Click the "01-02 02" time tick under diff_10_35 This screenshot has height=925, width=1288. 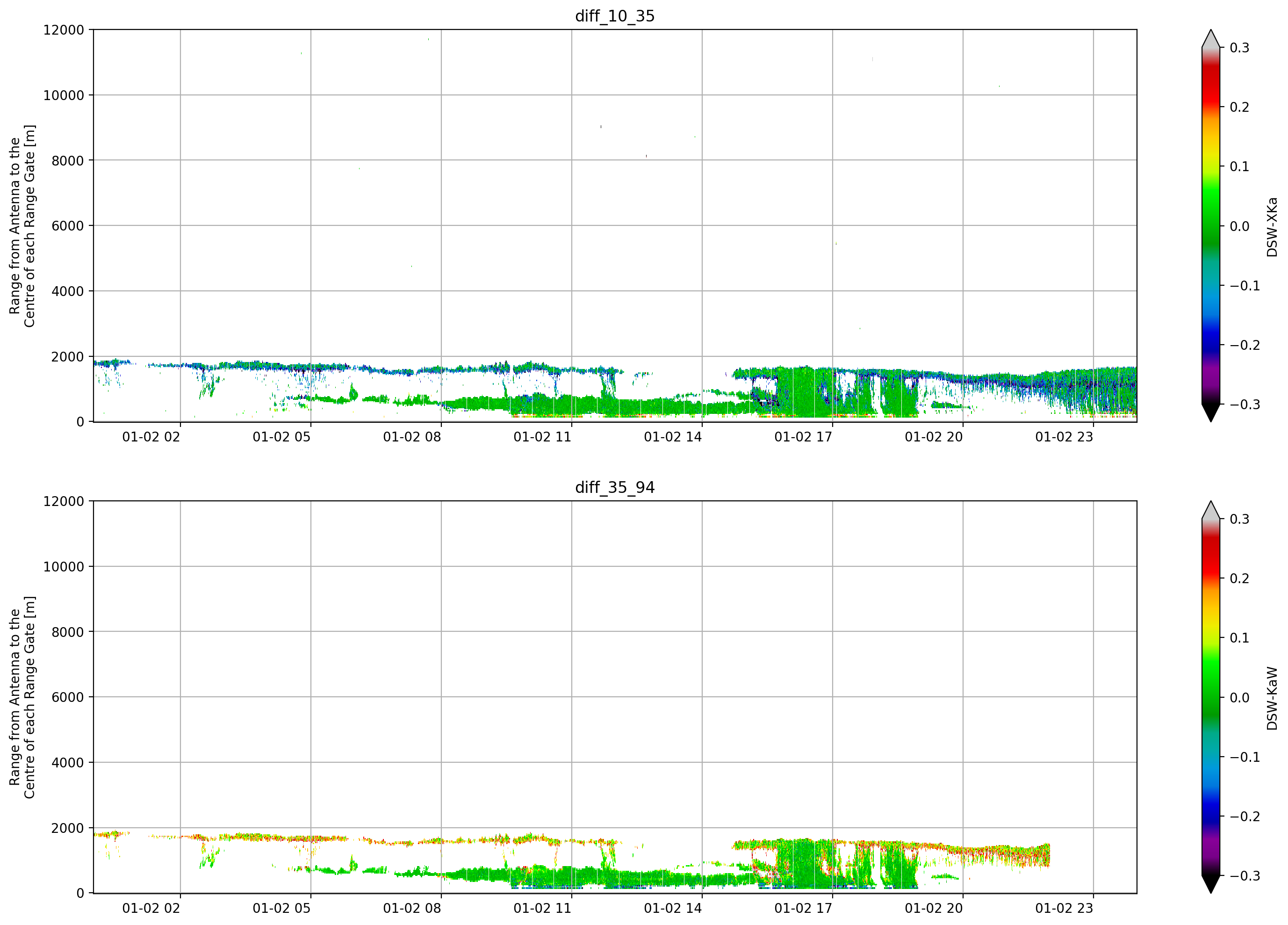click(x=151, y=437)
